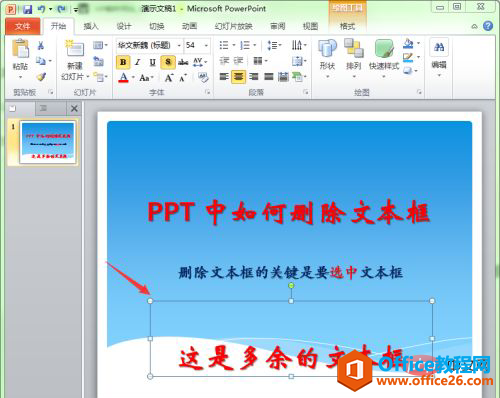Switch to Outline tab in slide pane

pos(43,108)
